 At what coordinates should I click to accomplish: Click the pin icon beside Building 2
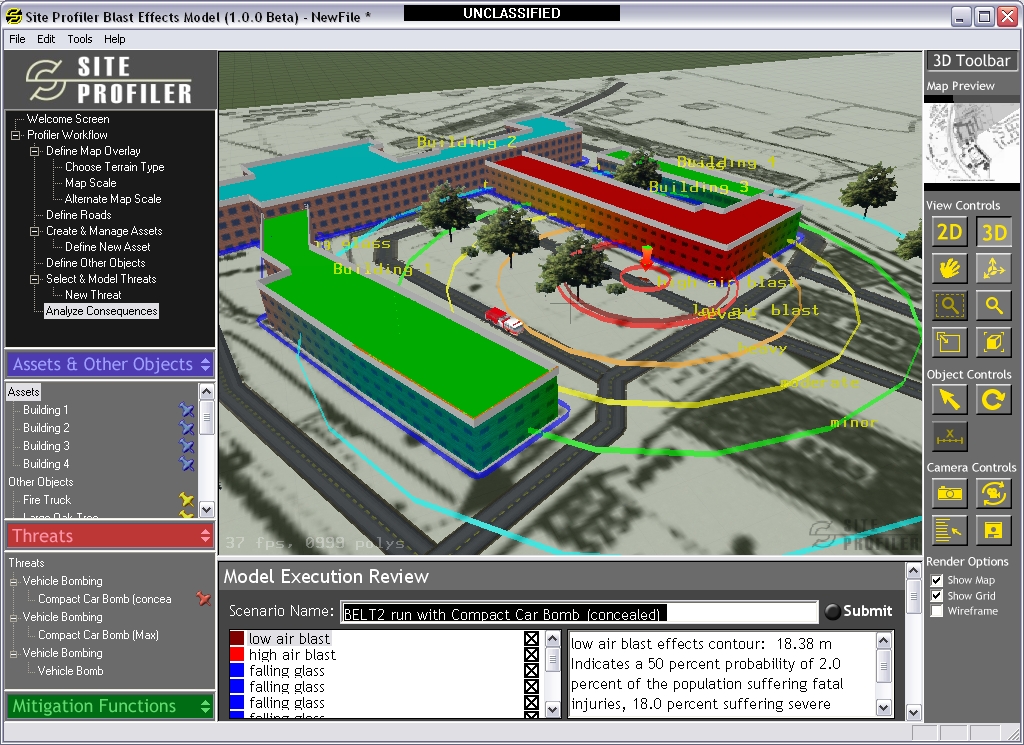tap(187, 428)
